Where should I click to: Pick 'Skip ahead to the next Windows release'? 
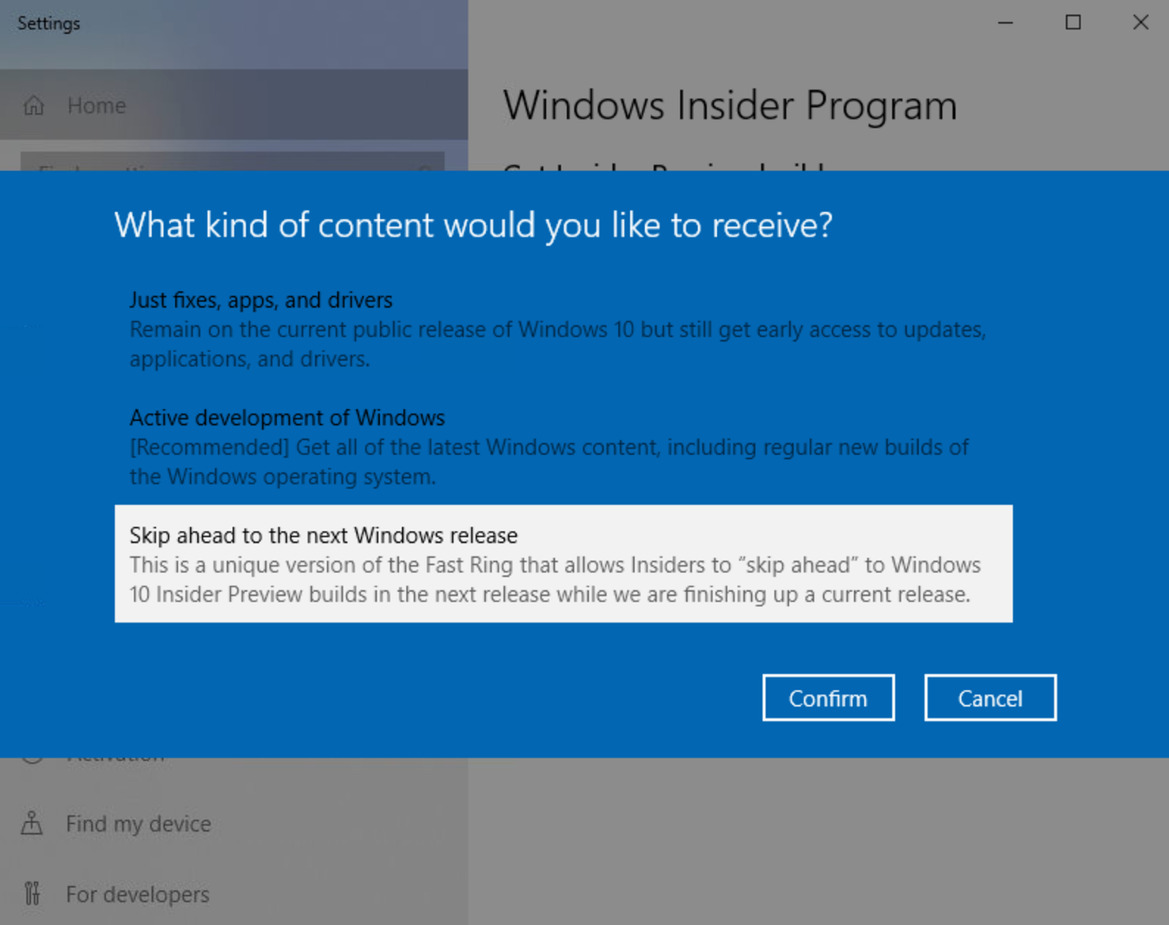563,563
